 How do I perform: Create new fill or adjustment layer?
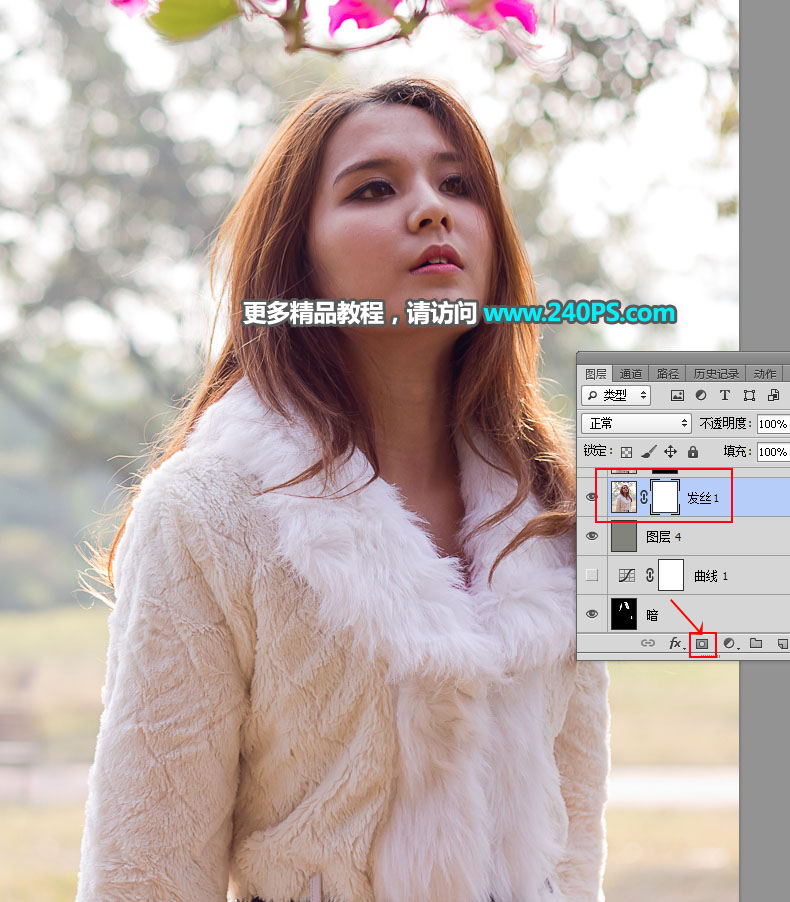point(730,643)
